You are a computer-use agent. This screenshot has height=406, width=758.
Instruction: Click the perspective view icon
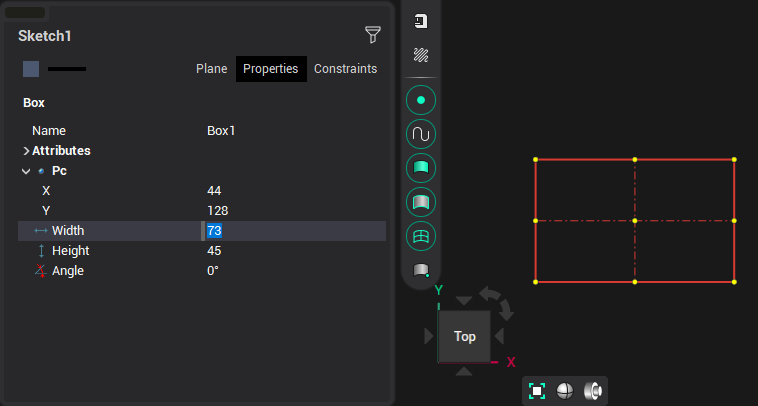(593, 391)
